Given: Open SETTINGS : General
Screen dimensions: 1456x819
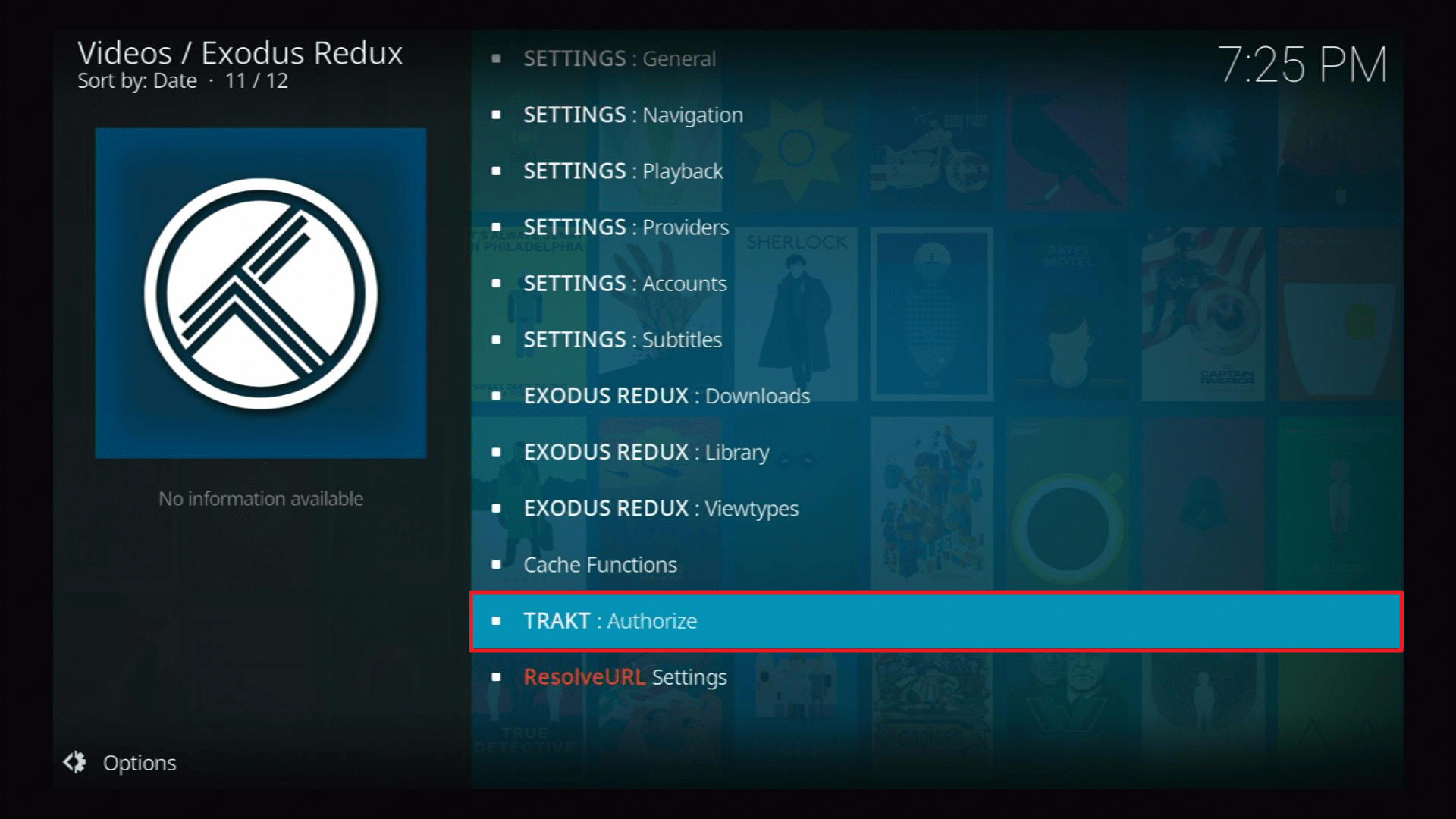Looking at the screenshot, I should (619, 58).
